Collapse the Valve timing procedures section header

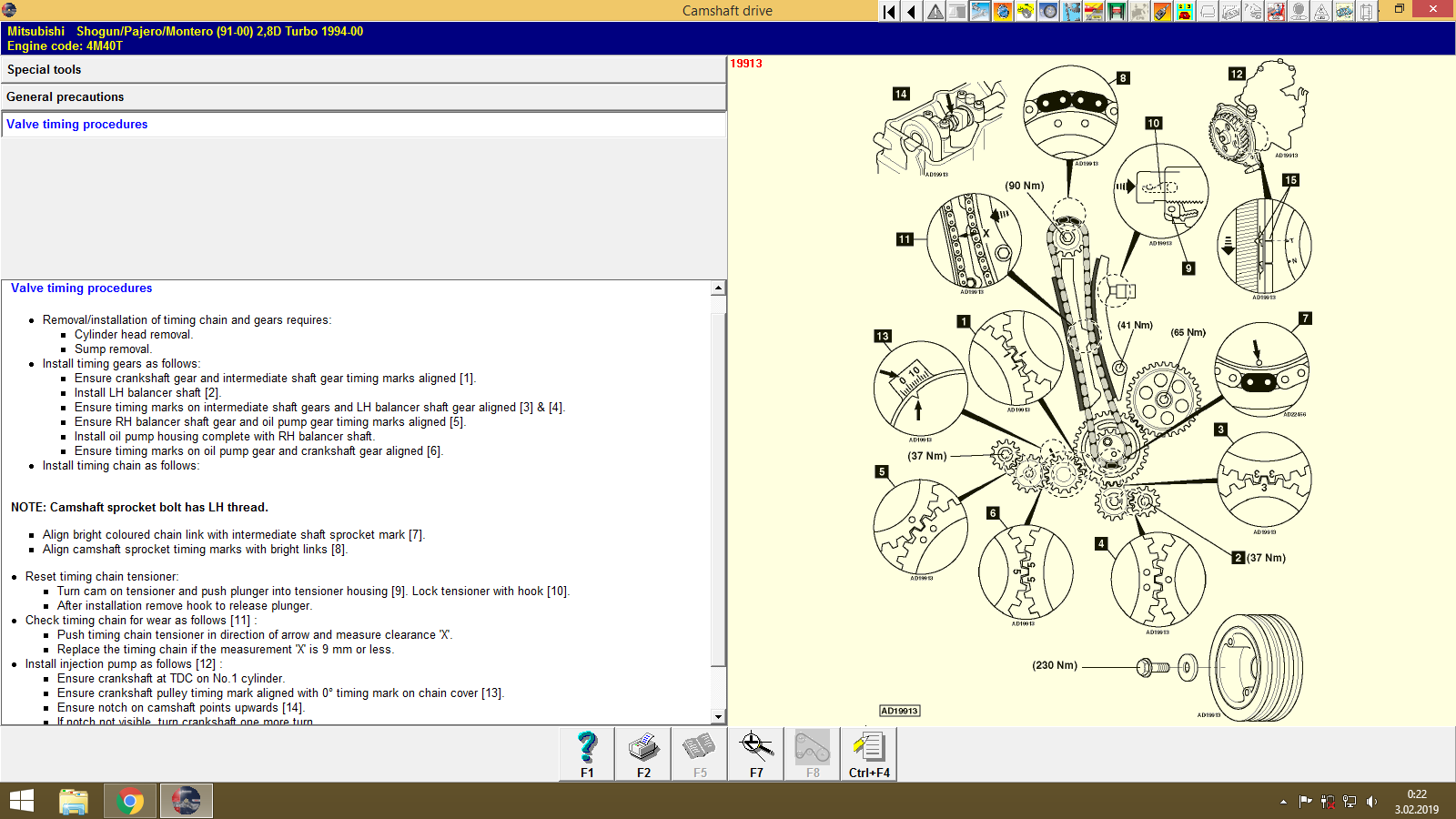click(76, 124)
